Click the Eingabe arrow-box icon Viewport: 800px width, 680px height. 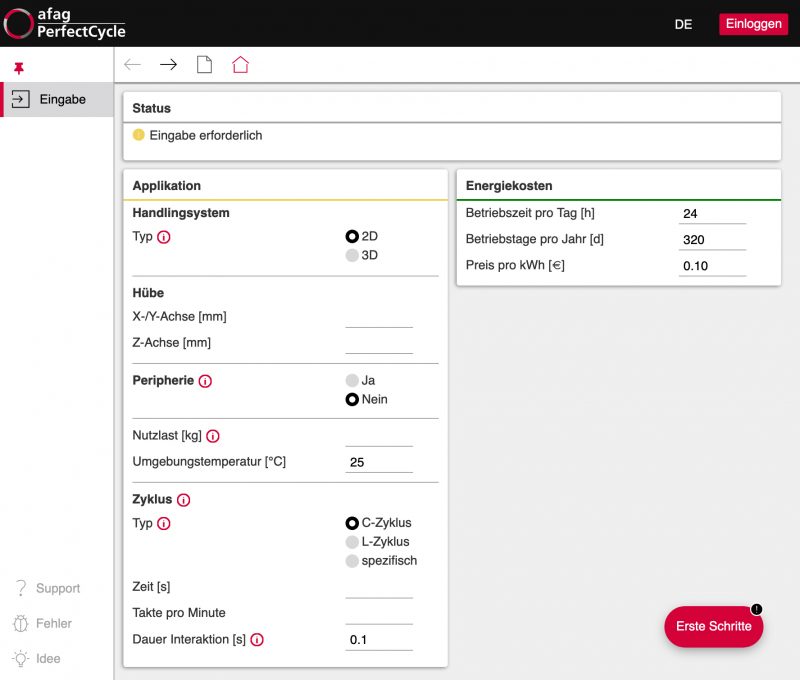click(20, 99)
